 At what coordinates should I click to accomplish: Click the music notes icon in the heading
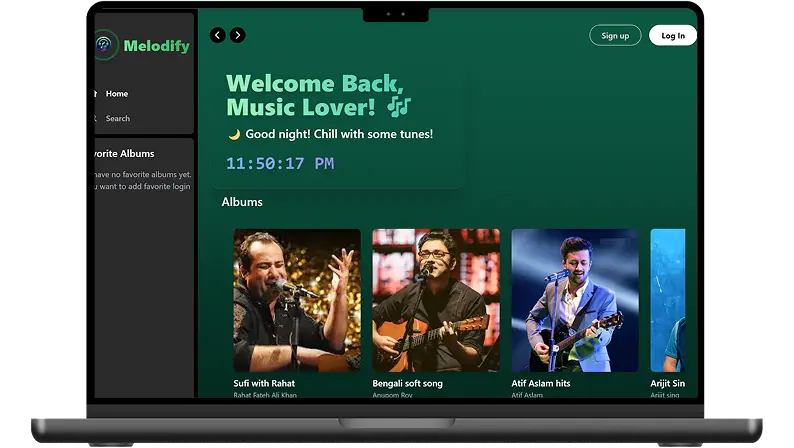399,107
